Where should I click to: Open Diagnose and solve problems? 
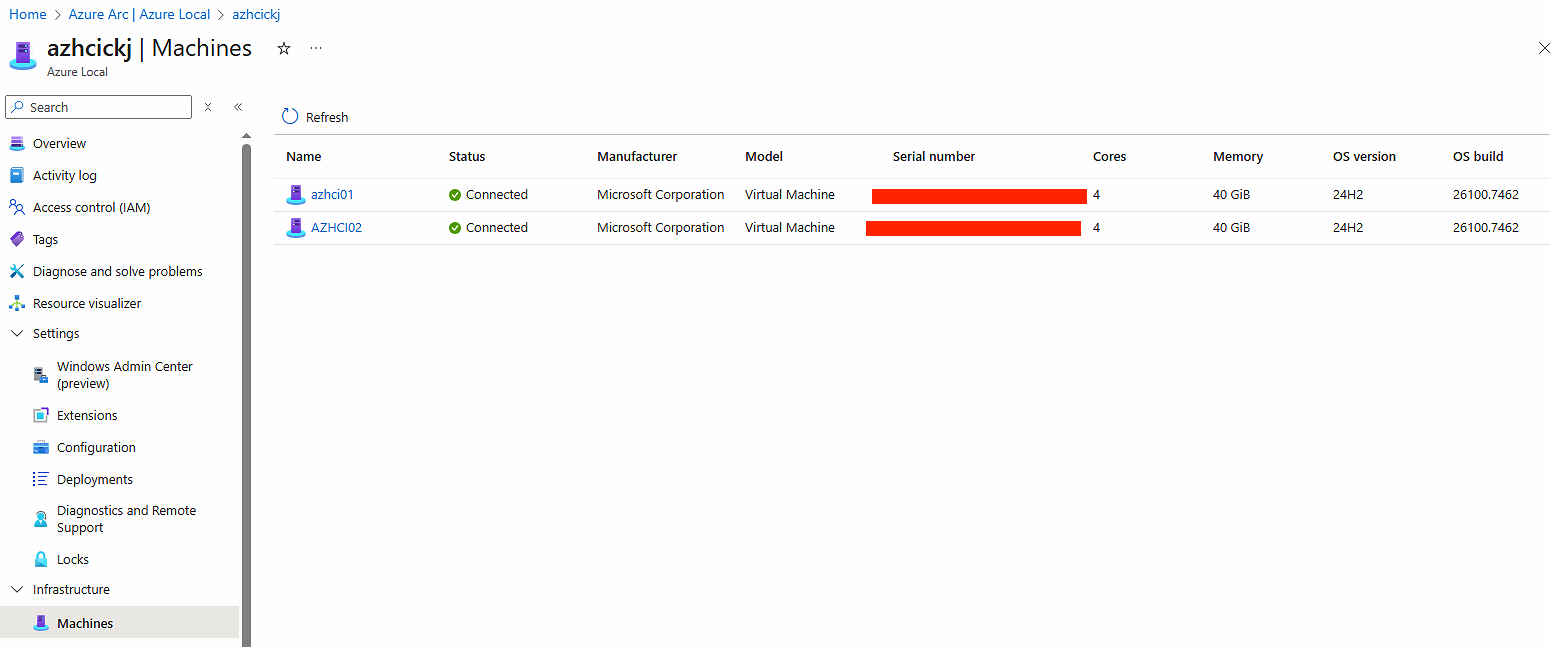click(x=117, y=271)
